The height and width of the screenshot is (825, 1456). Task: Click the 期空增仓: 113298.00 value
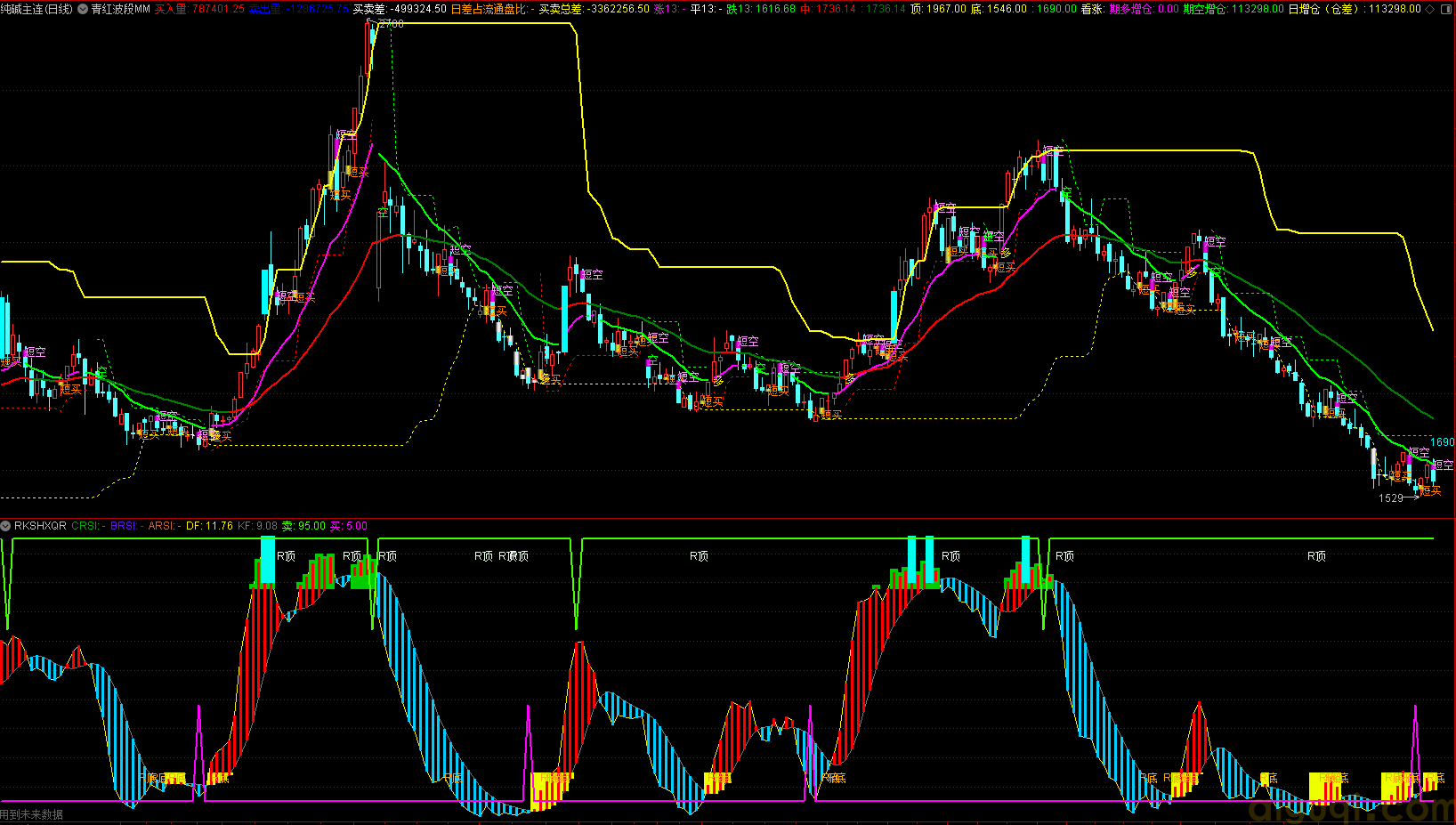click(1234, 9)
